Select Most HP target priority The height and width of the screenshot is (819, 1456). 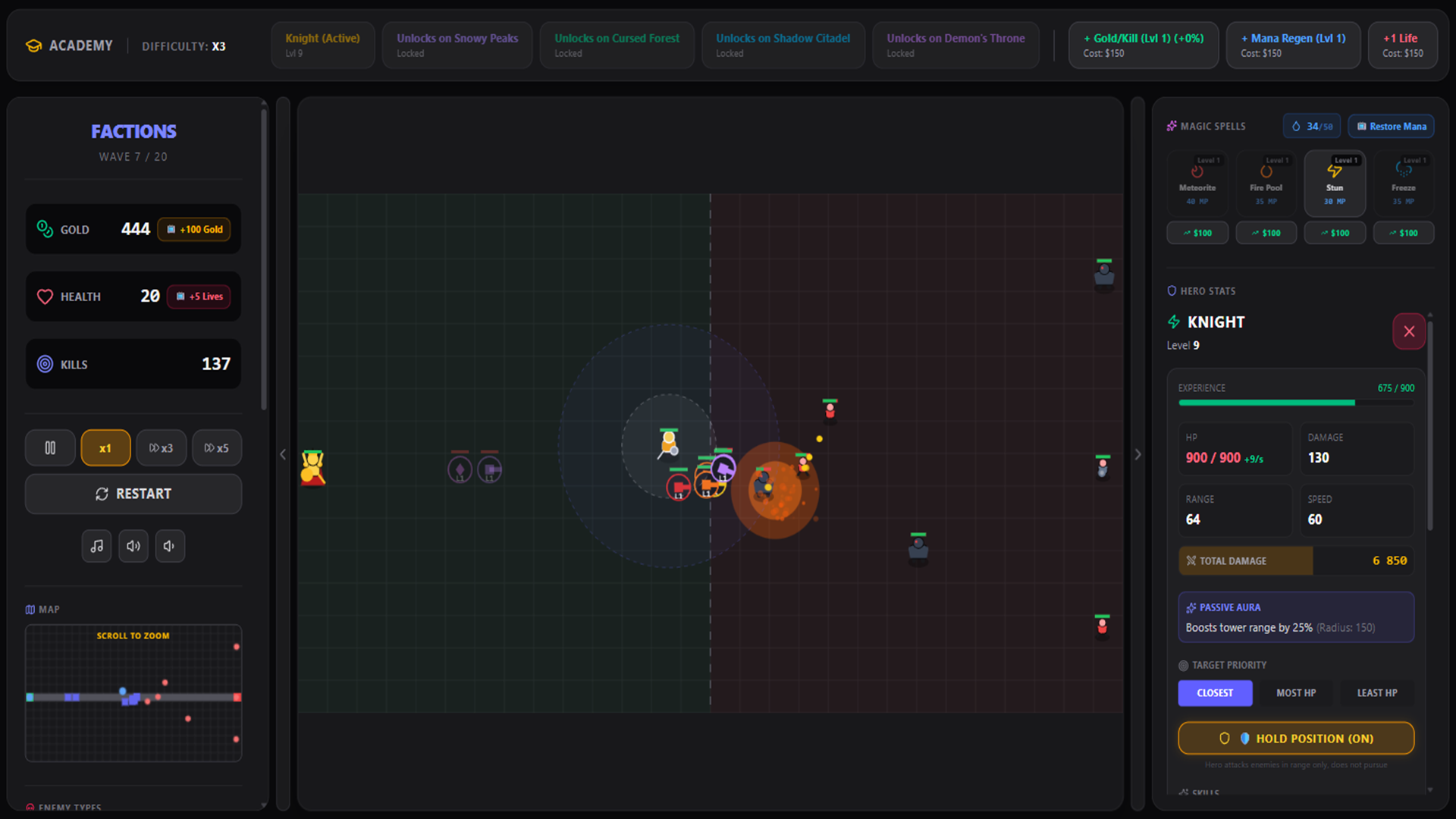point(1296,692)
